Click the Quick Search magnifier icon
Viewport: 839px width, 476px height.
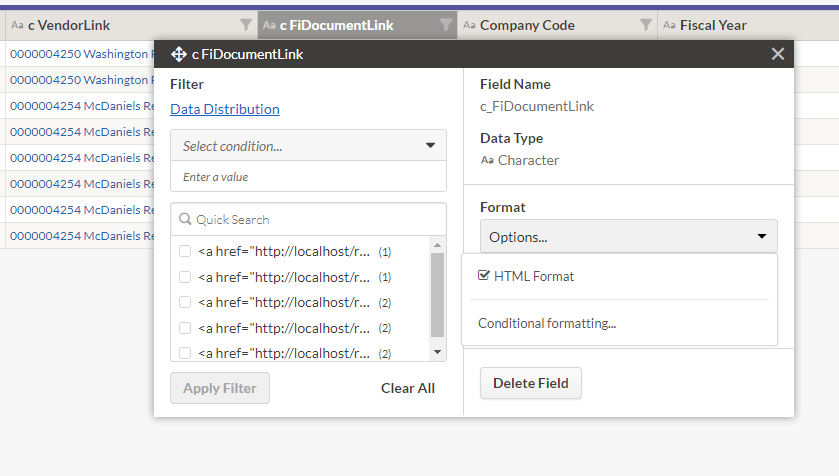pyautogui.click(x=185, y=219)
